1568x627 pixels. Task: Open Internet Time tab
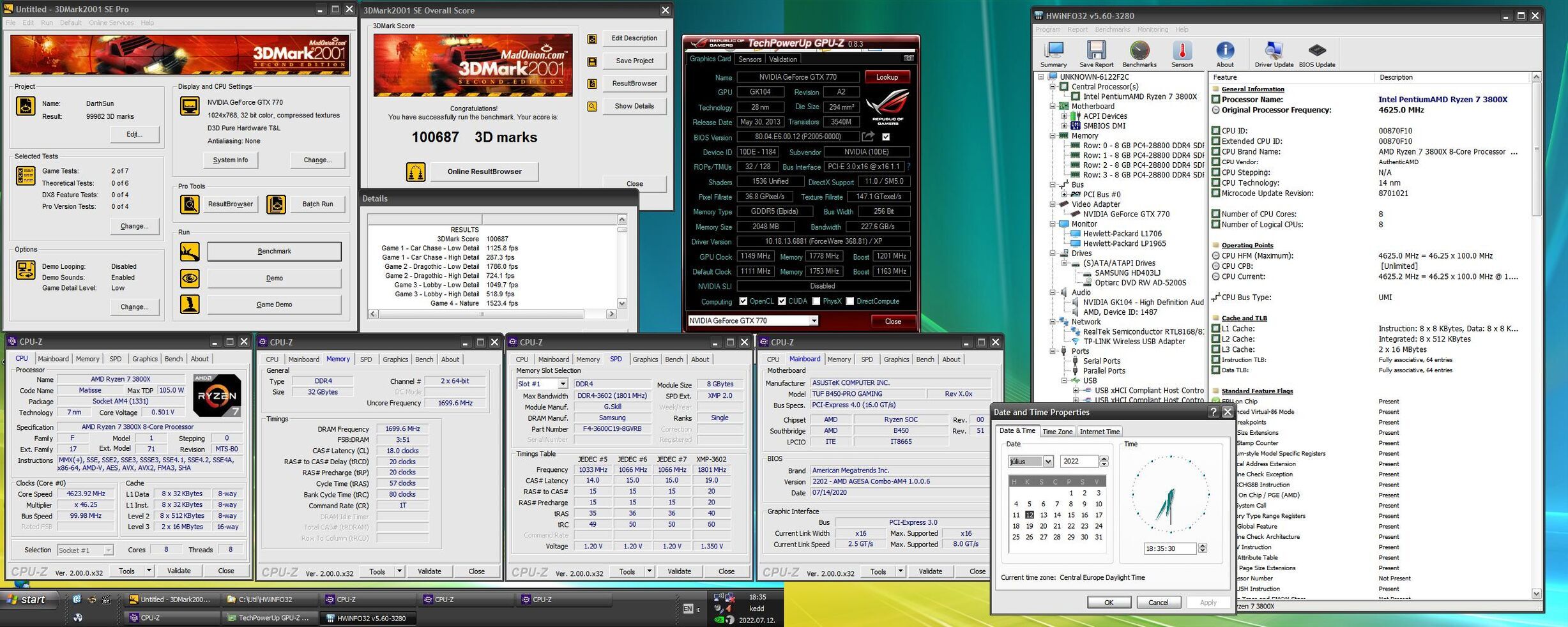[x=1099, y=432]
